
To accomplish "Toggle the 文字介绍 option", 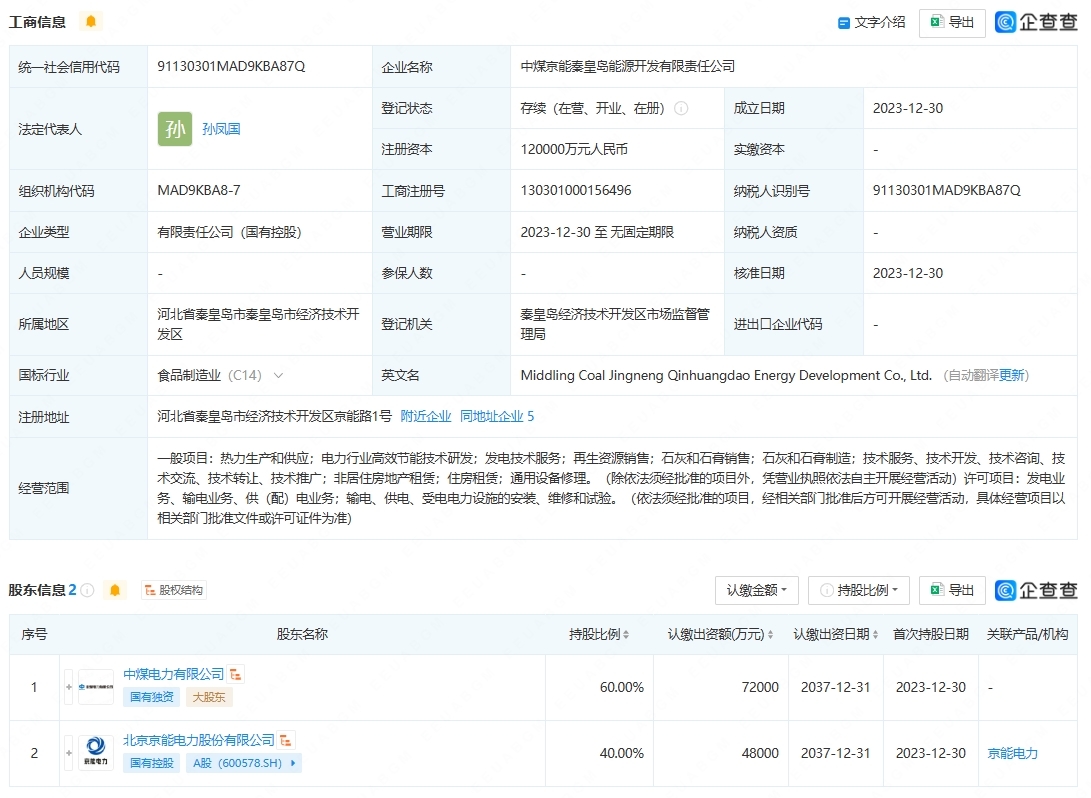I will pyautogui.click(x=871, y=22).
